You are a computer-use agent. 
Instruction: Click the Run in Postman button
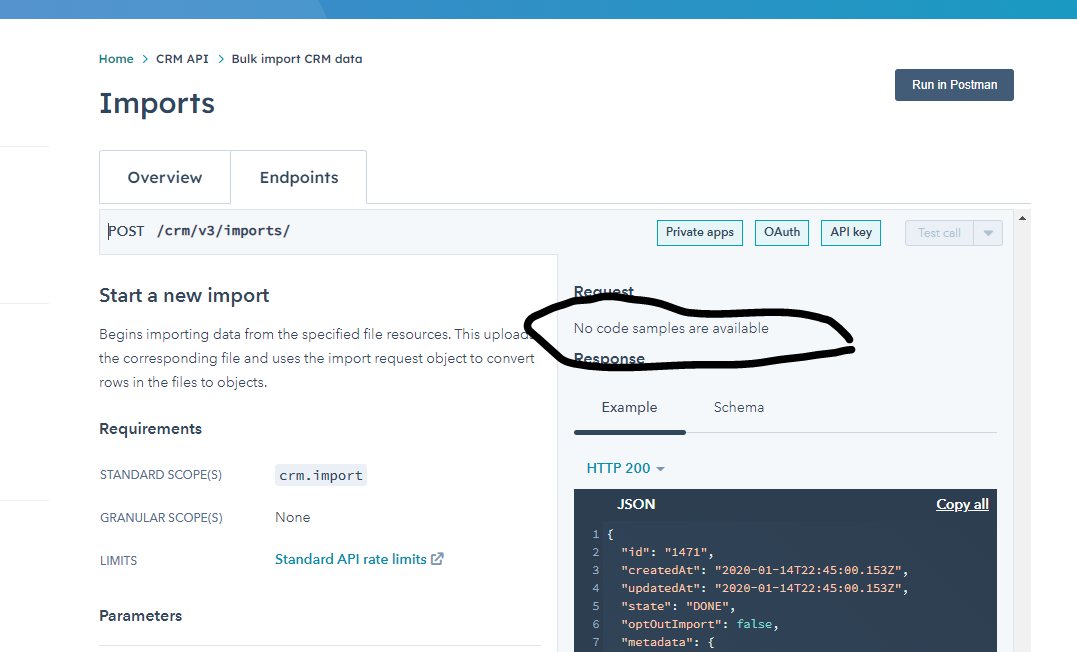pos(953,84)
